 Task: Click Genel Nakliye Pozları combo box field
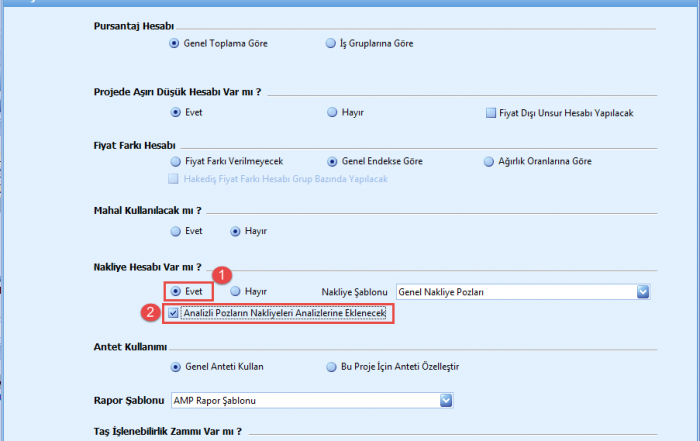click(515, 291)
